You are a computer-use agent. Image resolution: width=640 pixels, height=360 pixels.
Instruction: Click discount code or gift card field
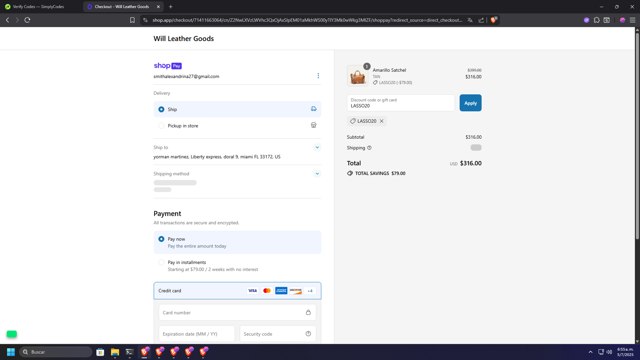[x=400, y=103]
